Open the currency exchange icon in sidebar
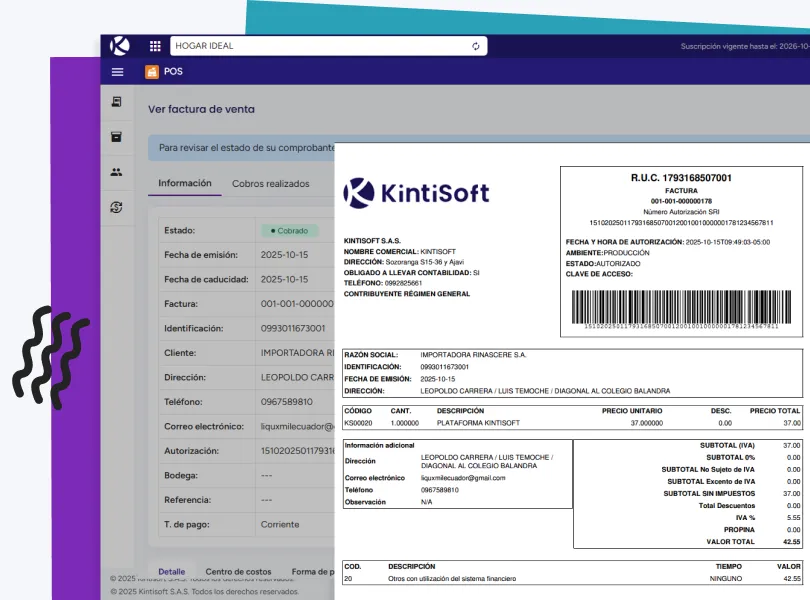The image size is (810, 600). coord(117,207)
